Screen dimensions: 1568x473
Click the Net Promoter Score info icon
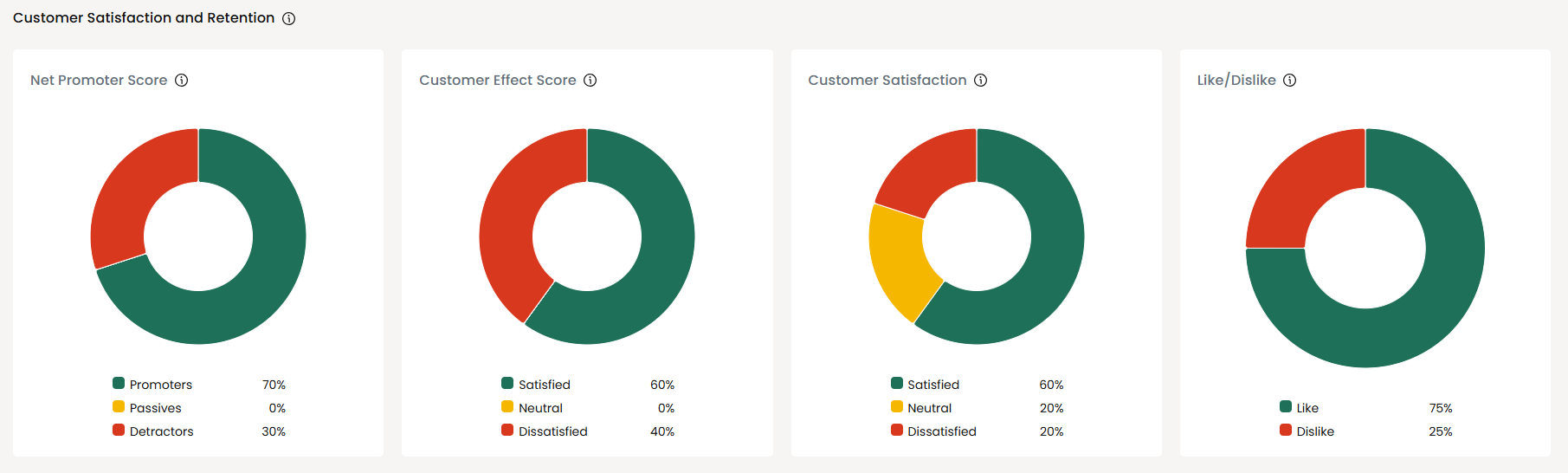coord(182,81)
